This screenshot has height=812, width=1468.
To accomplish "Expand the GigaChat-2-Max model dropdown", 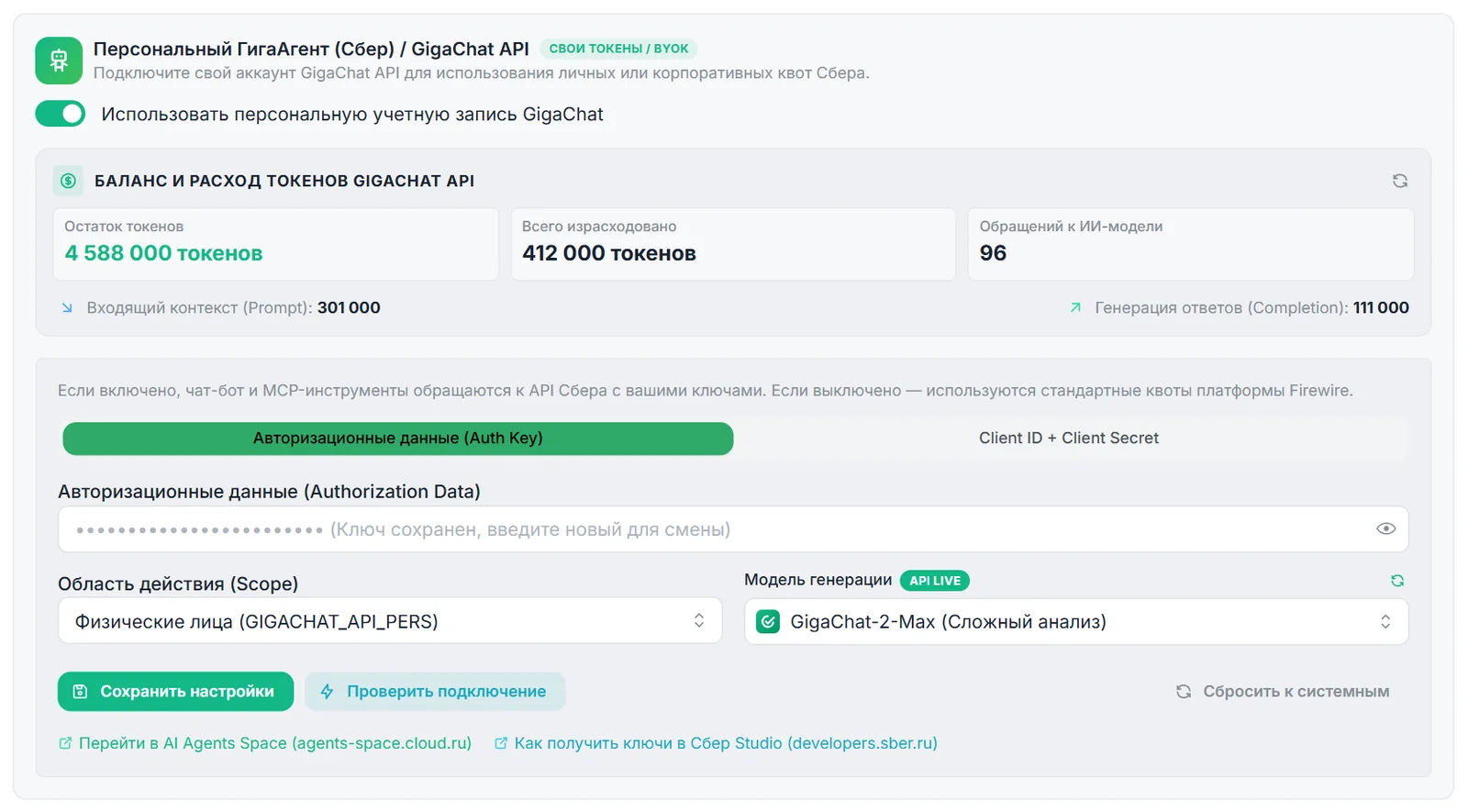I will 1076,621.
